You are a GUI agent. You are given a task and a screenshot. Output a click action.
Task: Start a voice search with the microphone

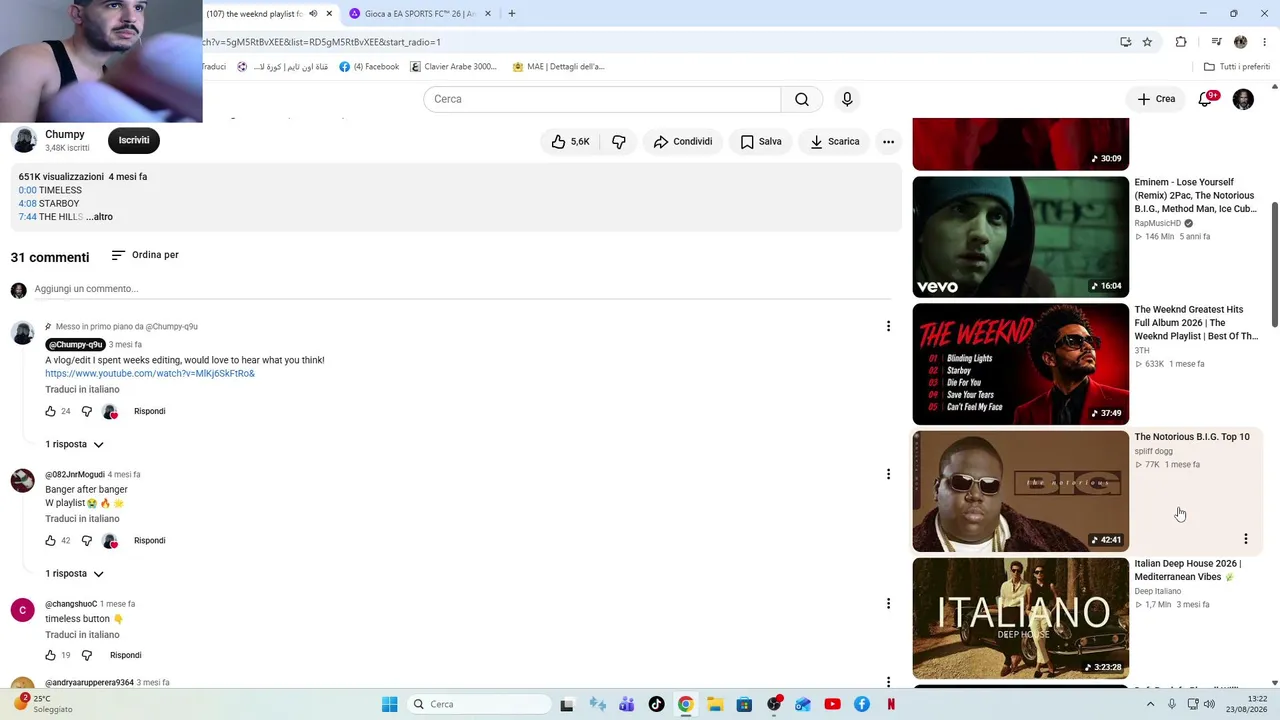[847, 99]
